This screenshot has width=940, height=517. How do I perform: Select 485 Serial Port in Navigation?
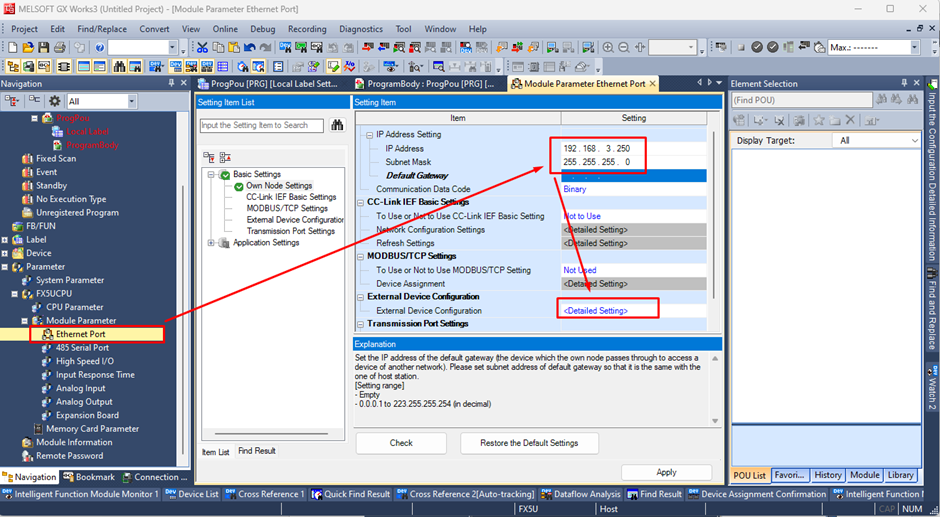82,348
